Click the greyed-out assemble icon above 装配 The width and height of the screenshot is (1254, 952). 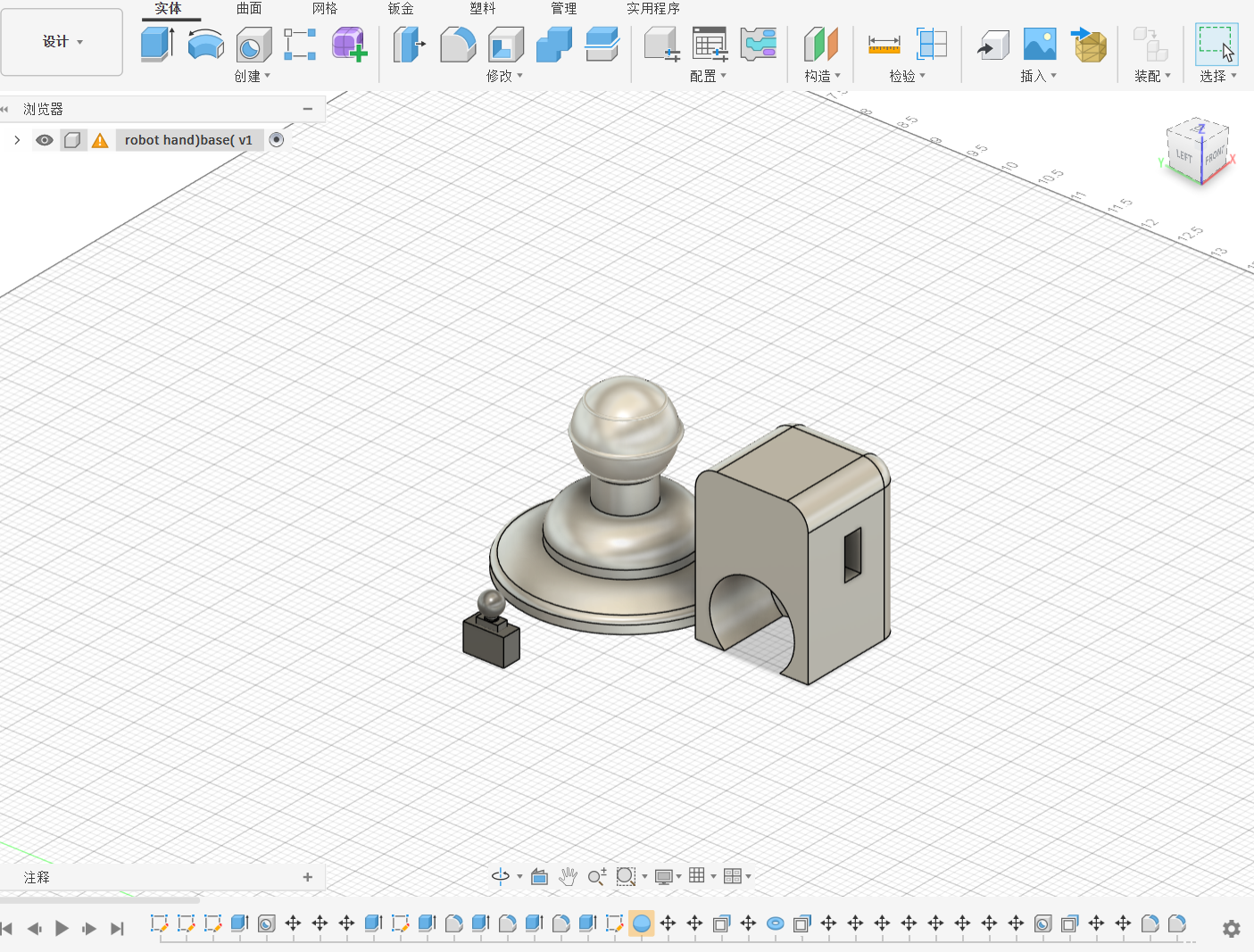point(1150,44)
